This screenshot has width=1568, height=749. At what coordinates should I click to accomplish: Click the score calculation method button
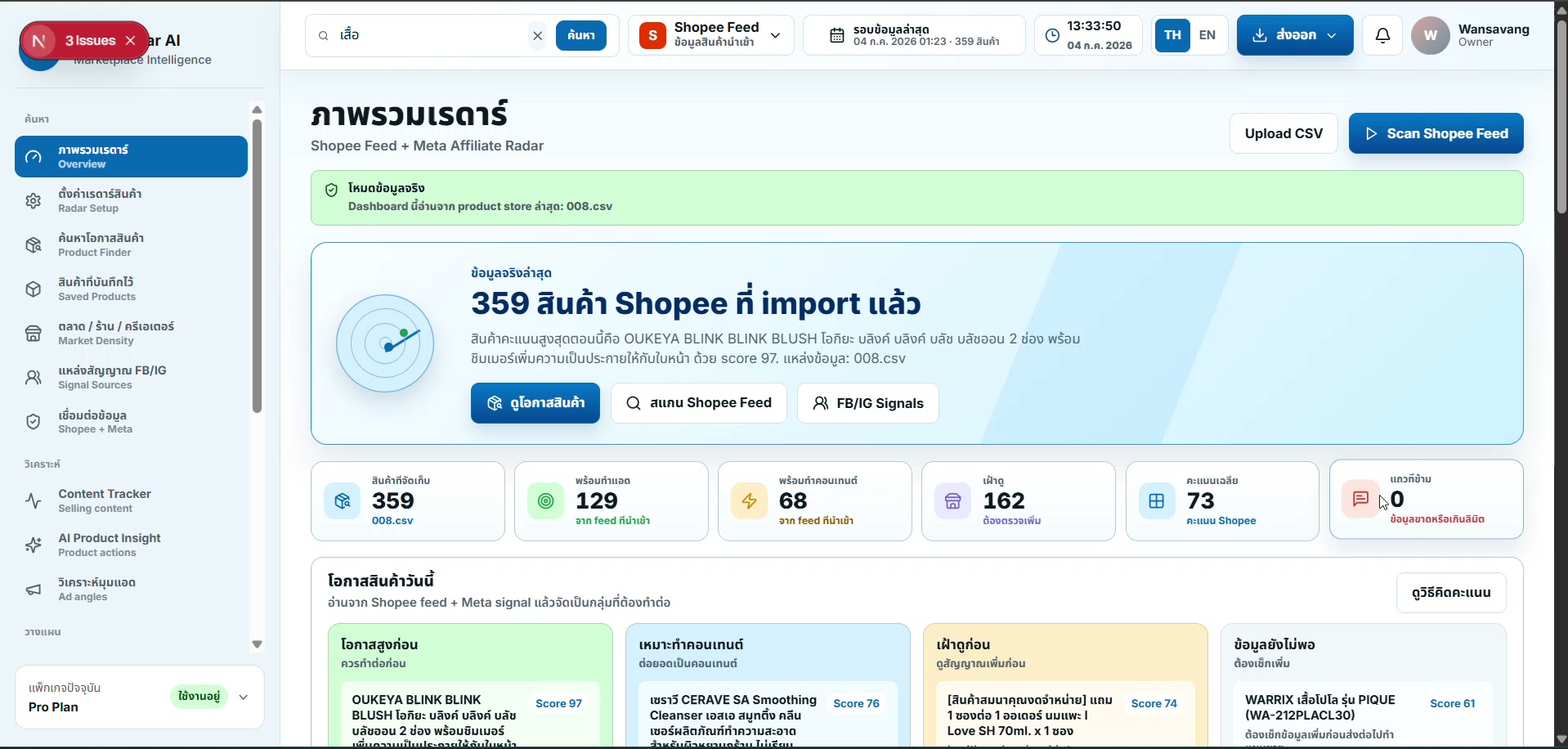click(1451, 593)
